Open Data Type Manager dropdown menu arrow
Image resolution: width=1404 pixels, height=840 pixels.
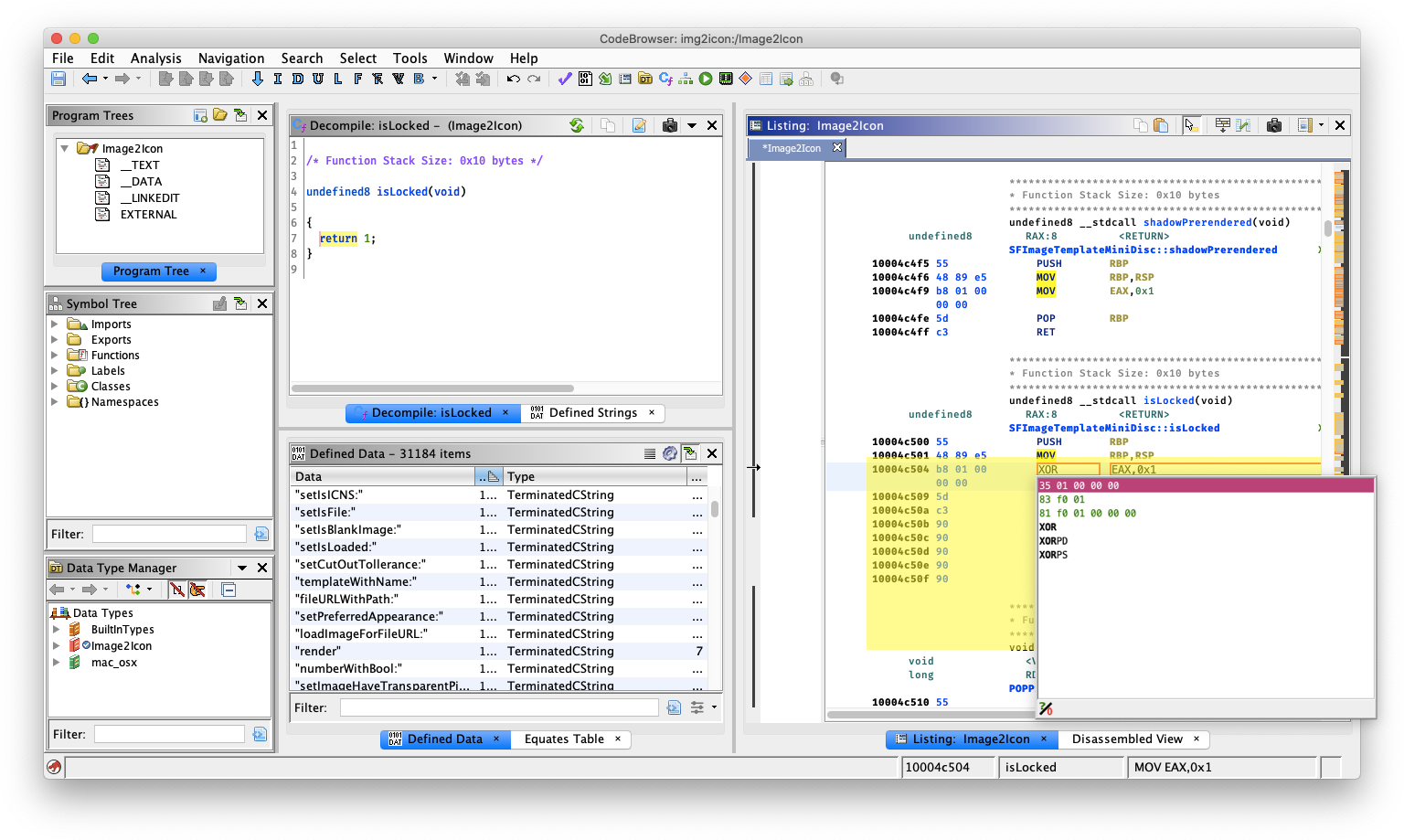(242, 568)
